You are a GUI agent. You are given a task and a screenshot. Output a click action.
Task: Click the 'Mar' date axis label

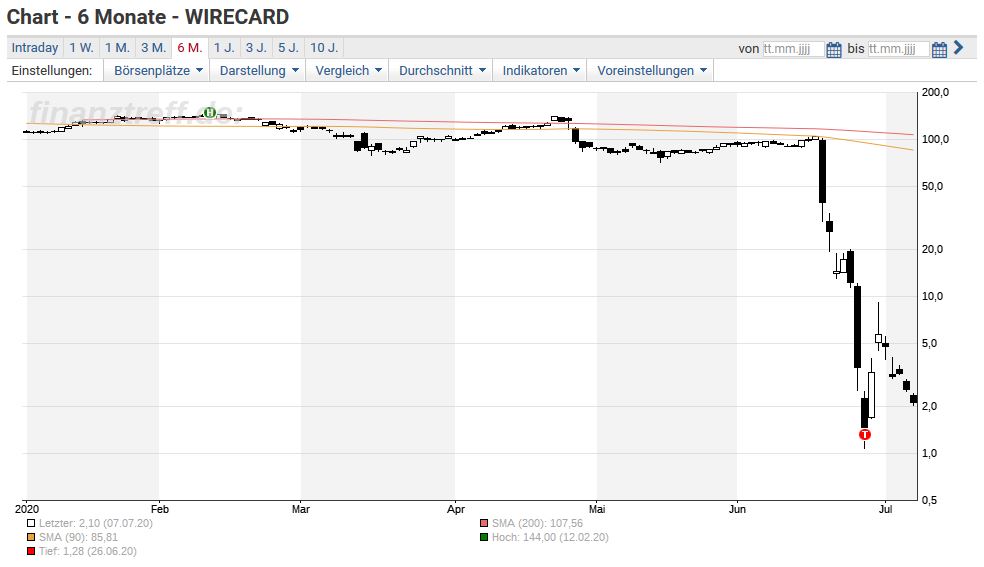coord(301,509)
